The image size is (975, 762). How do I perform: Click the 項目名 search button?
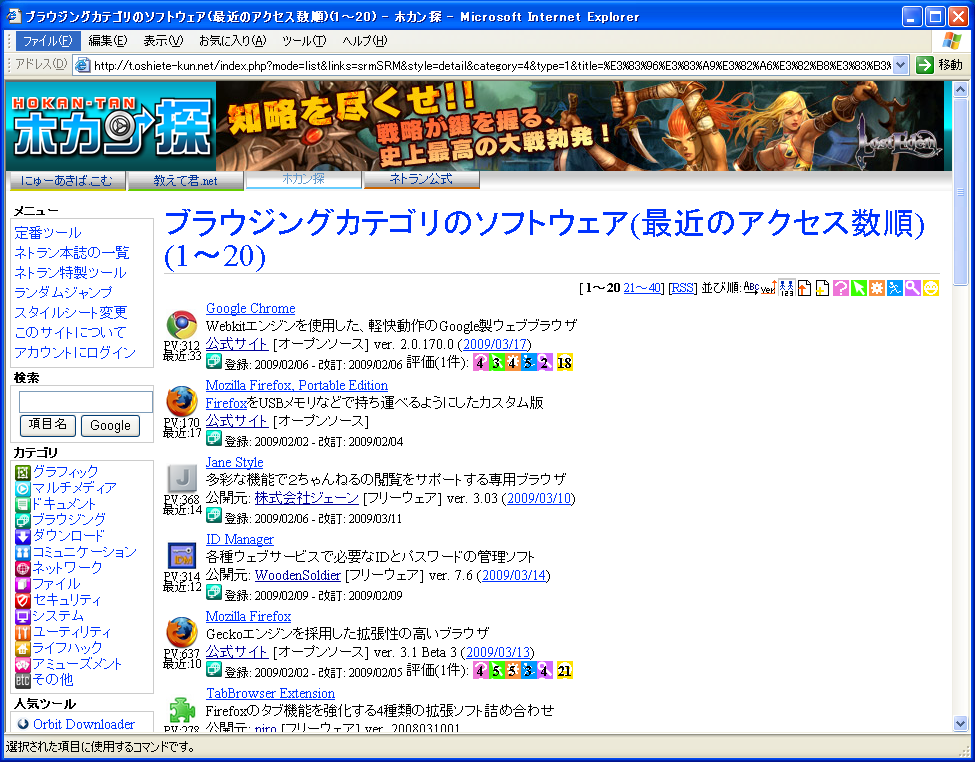pos(48,425)
